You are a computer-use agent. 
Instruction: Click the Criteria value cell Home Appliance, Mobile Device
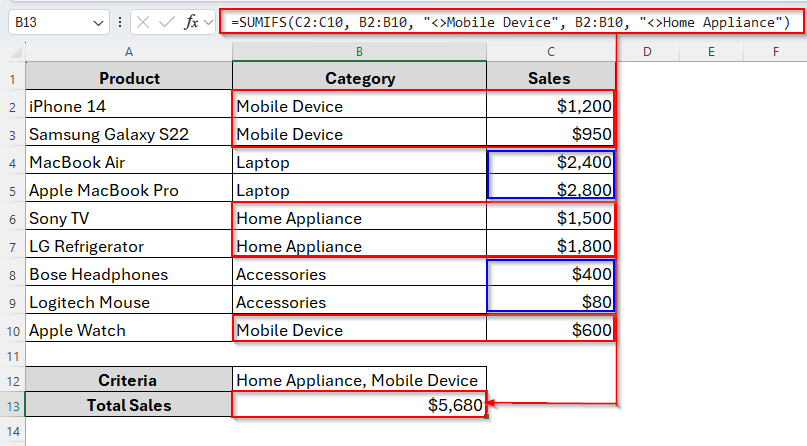(x=359, y=380)
